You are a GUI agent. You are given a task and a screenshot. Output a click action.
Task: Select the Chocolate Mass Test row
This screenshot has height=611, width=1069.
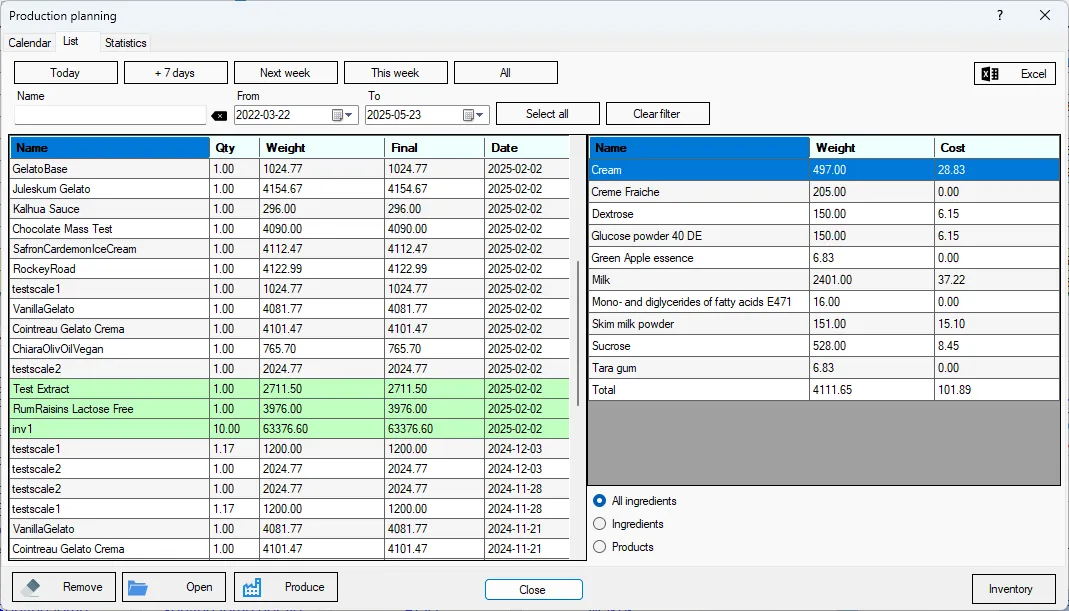click(x=289, y=229)
